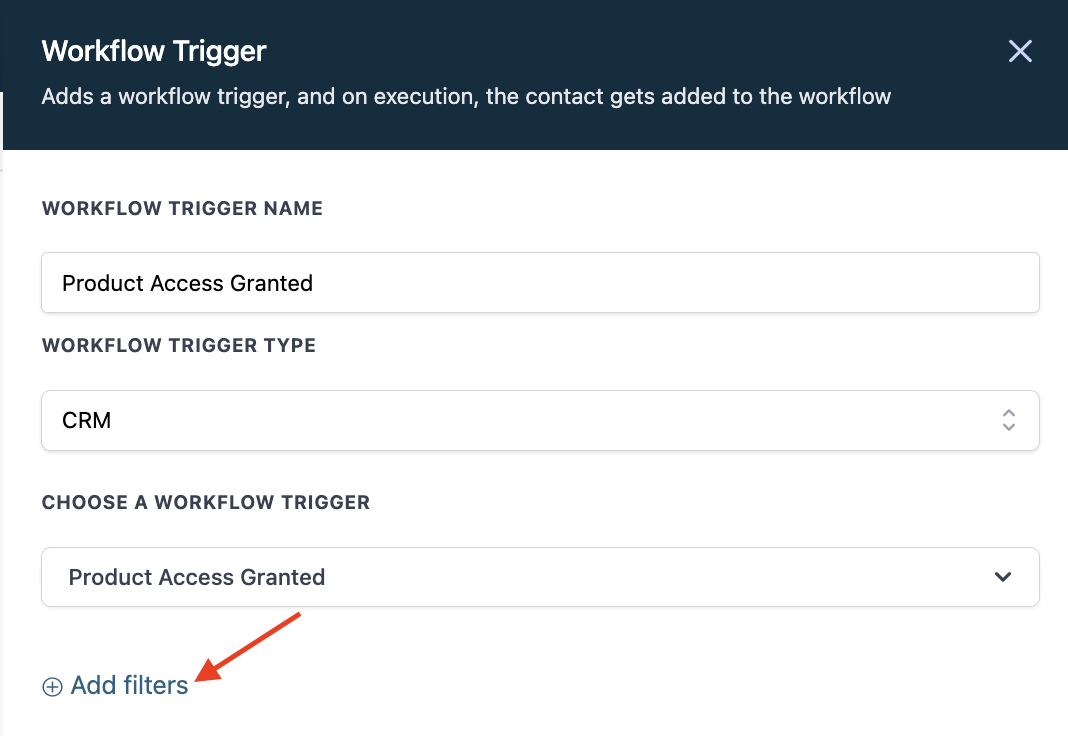Expand the Choose a Workflow Trigger dropdown

[540, 577]
